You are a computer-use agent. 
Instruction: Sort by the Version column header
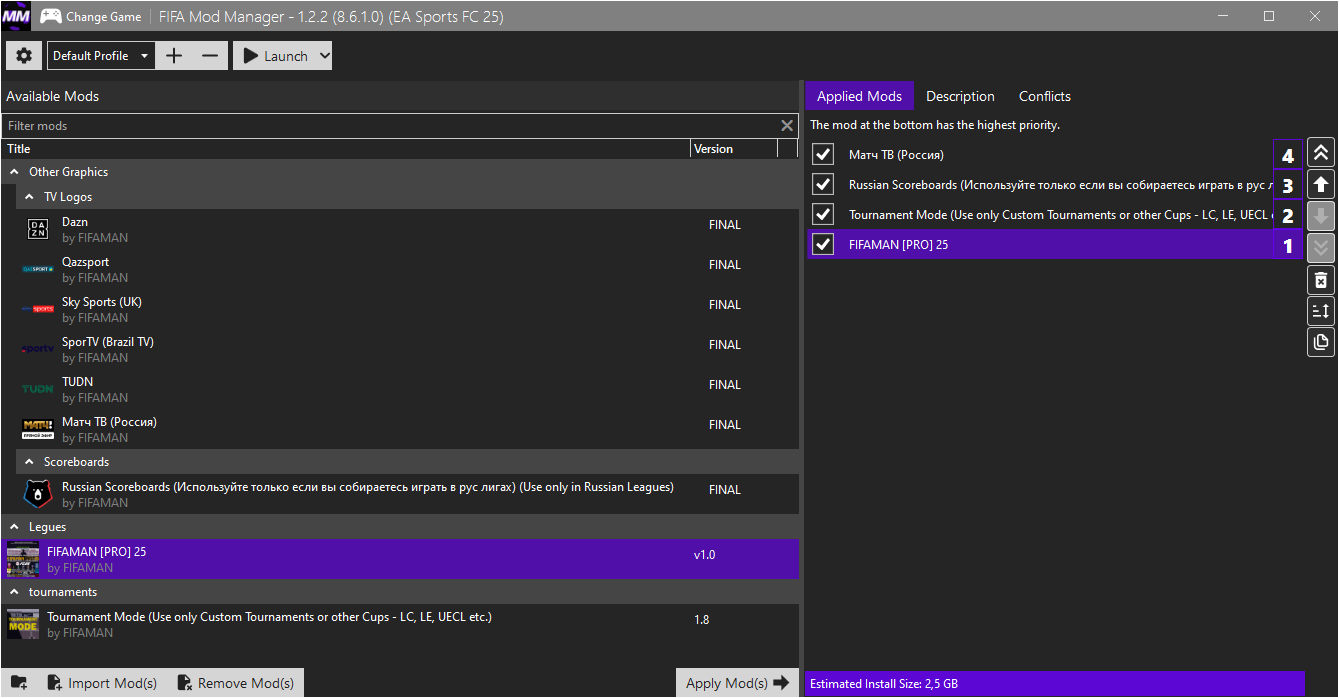point(733,149)
